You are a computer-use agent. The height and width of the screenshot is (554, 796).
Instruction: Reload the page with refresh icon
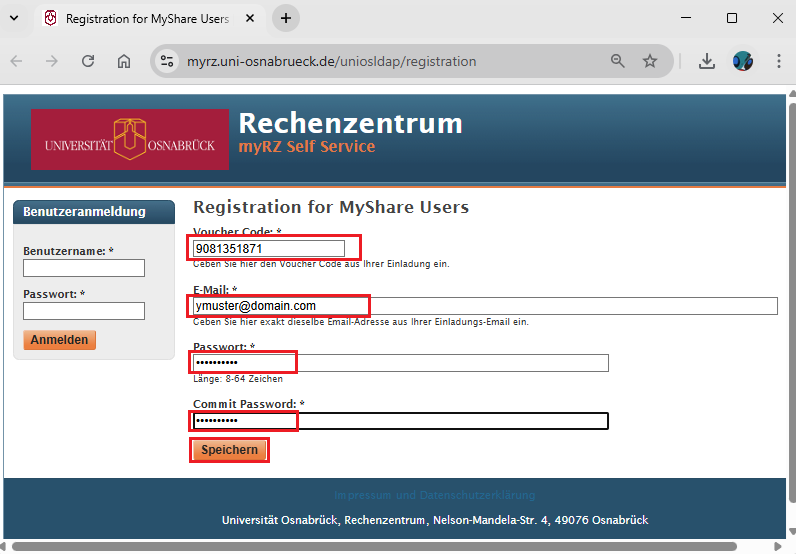click(x=88, y=61)
